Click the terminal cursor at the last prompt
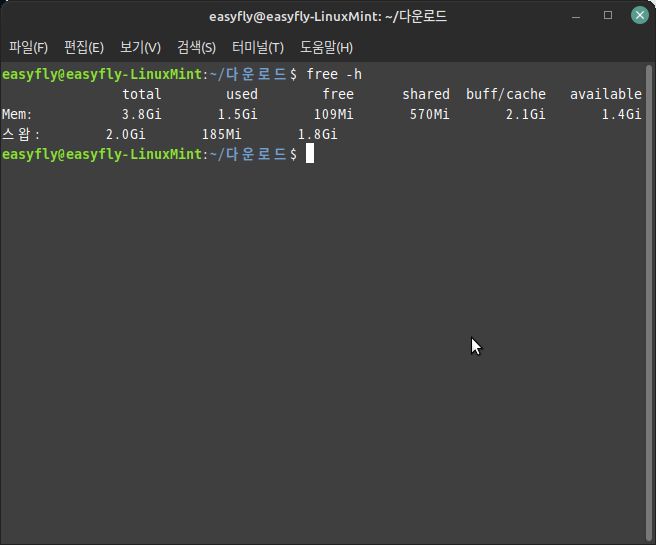Screen dimensions: 656x545 tap(310, 154)
